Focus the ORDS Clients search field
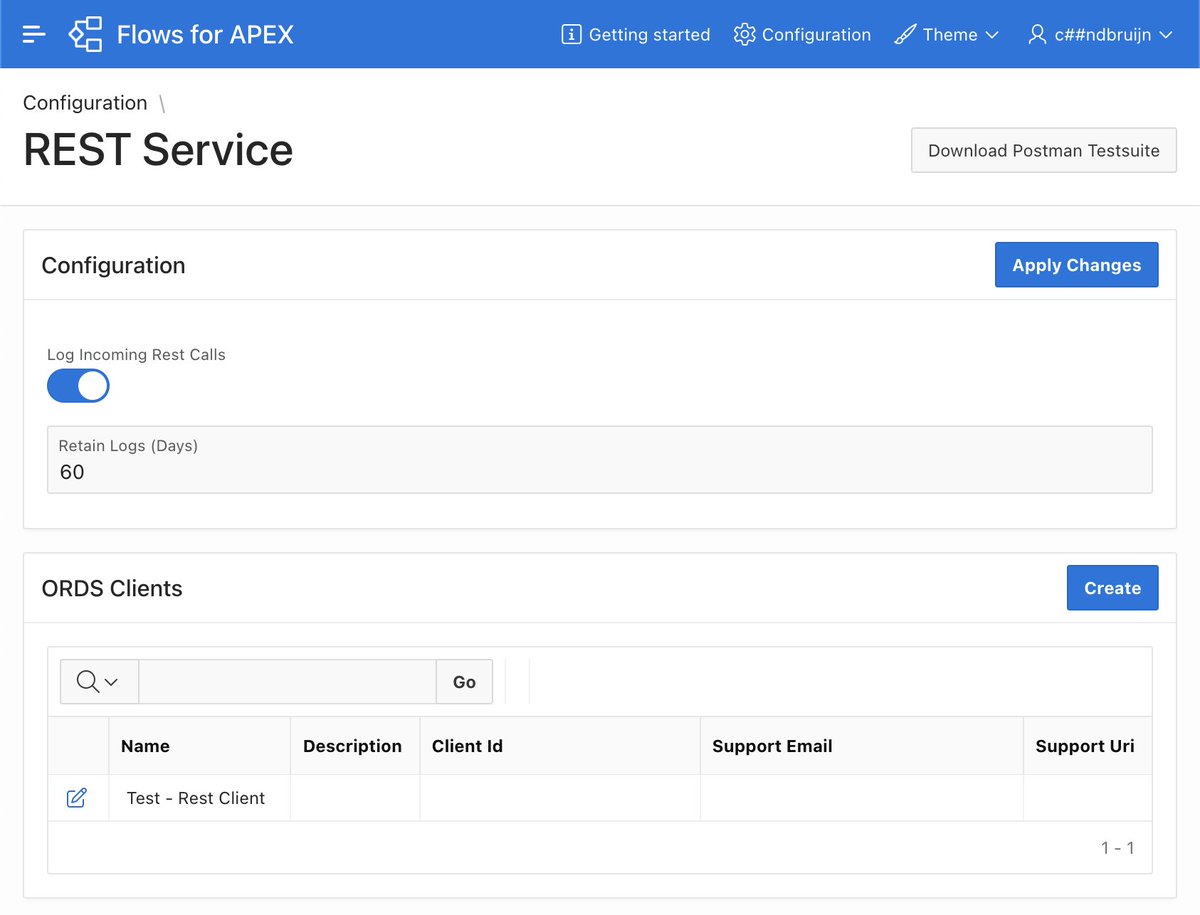This screenshot has width=1200, height=915. click(x=287, y=682)
